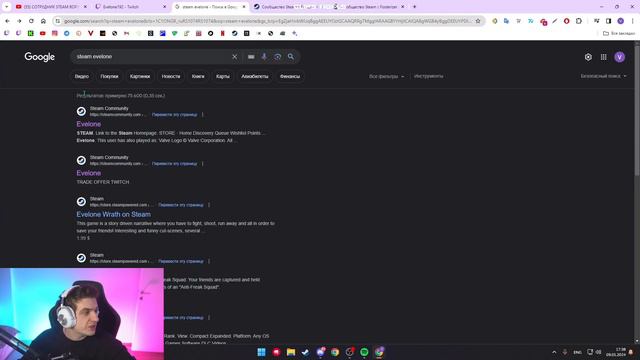The width and height of the screenshot is (640, 360).
Task: Switch to the last Steam community tab
Action: pyautogui.click(x=369, y=7)
